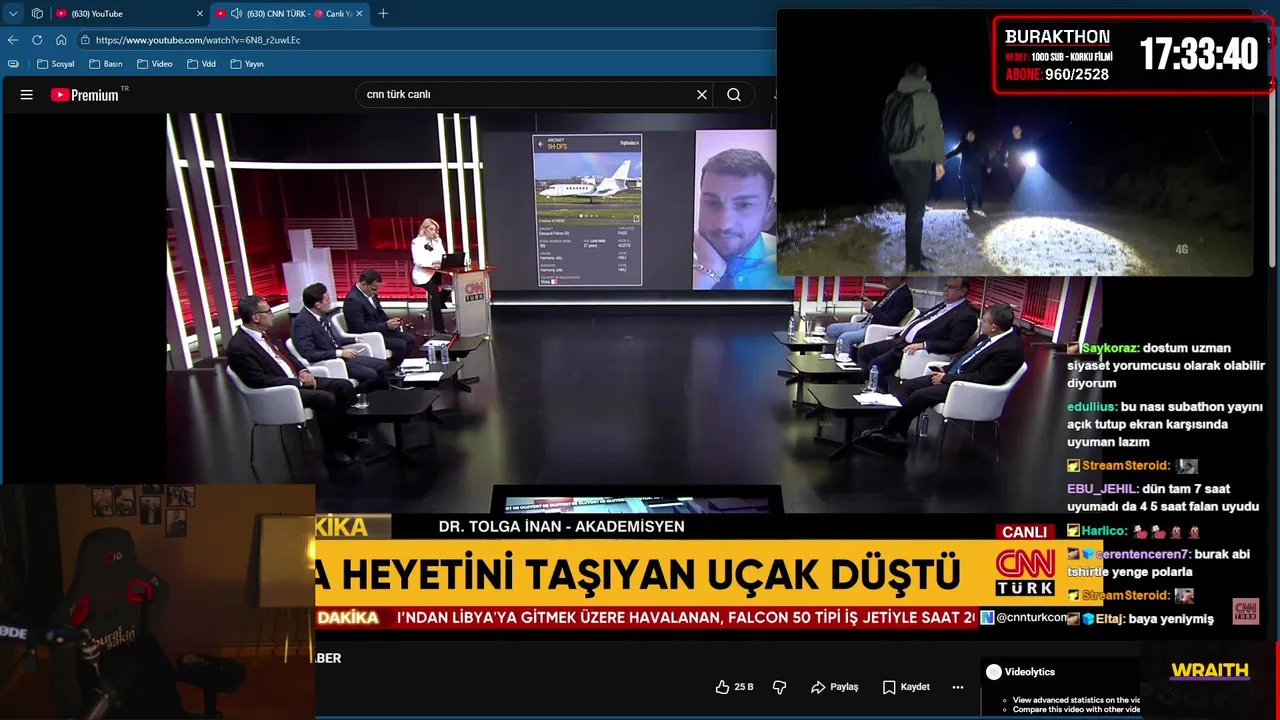Click the CNN TÜRK logo on lower banner
This screenshot has width=1280, height=720.
pos(1024,573)
